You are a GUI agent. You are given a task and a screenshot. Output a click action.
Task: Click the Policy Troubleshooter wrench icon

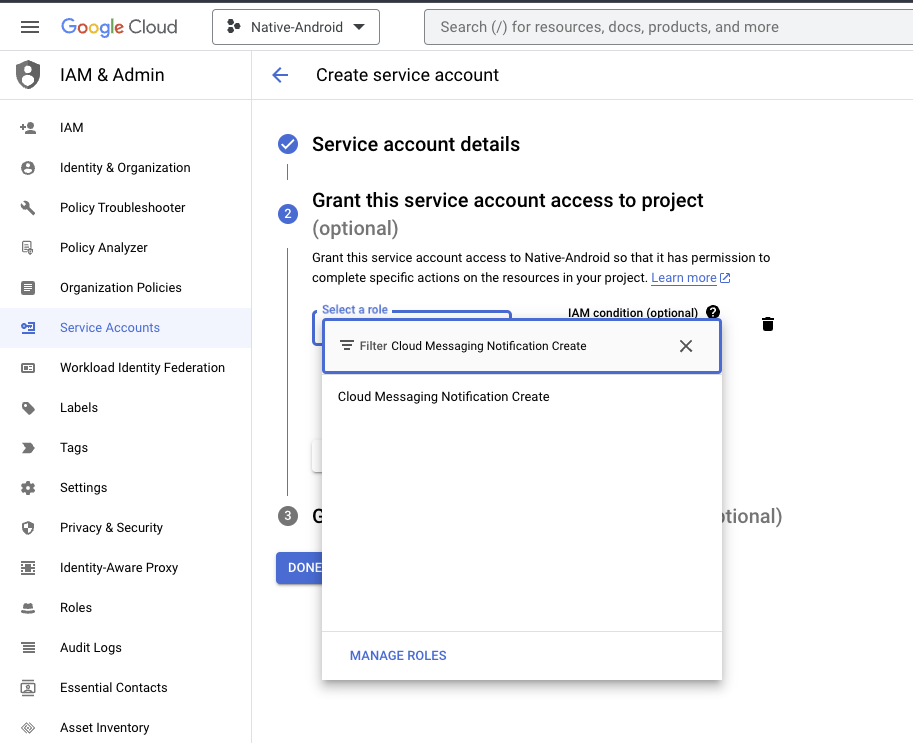tap(28, 208)
